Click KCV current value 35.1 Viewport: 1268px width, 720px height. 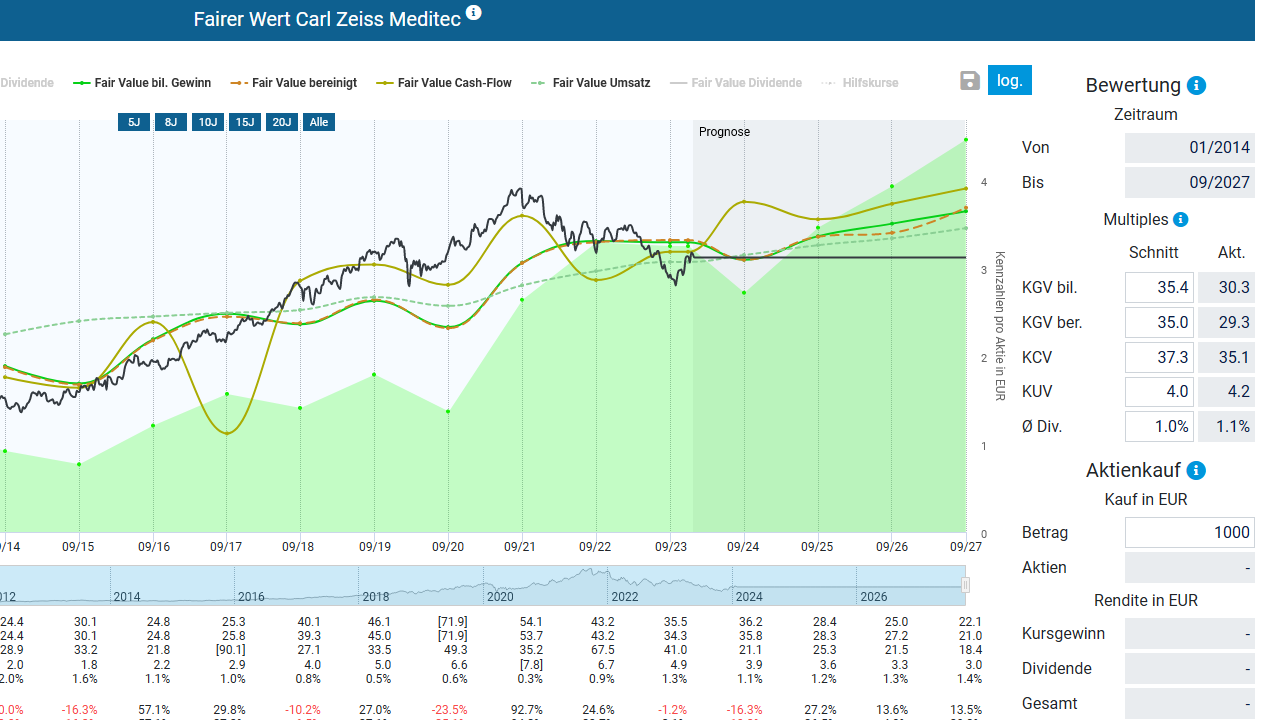click(1226, 357)
